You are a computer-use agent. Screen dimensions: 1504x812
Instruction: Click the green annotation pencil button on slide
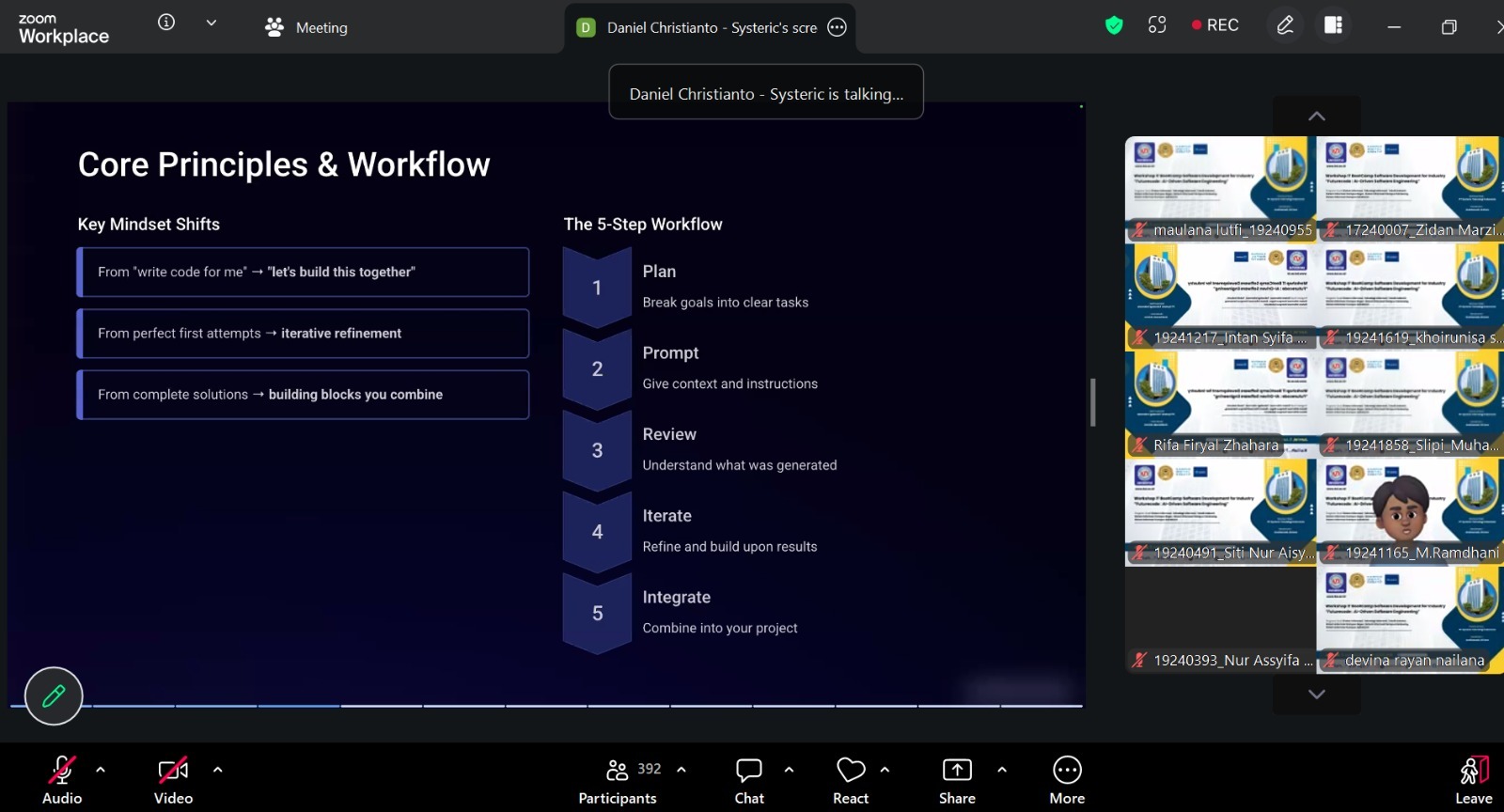54,695
